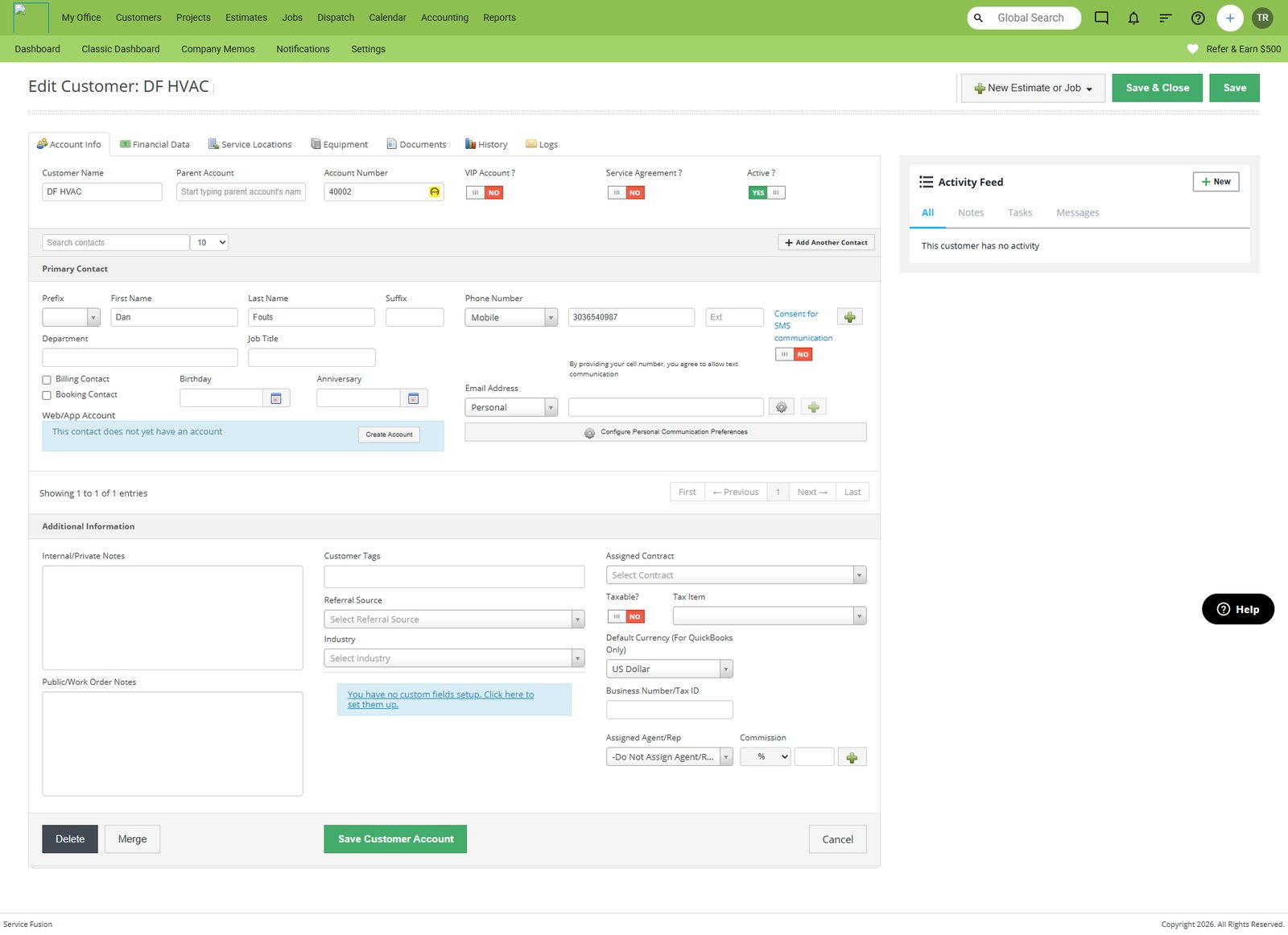This screenshot has height=935, width=1288.
Task: Click the Save Customer Account button
Action: tap(395, 839)
